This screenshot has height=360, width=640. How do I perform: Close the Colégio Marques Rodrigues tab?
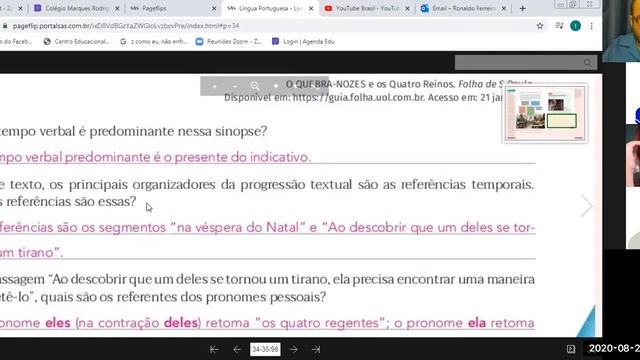click(118, 8)
